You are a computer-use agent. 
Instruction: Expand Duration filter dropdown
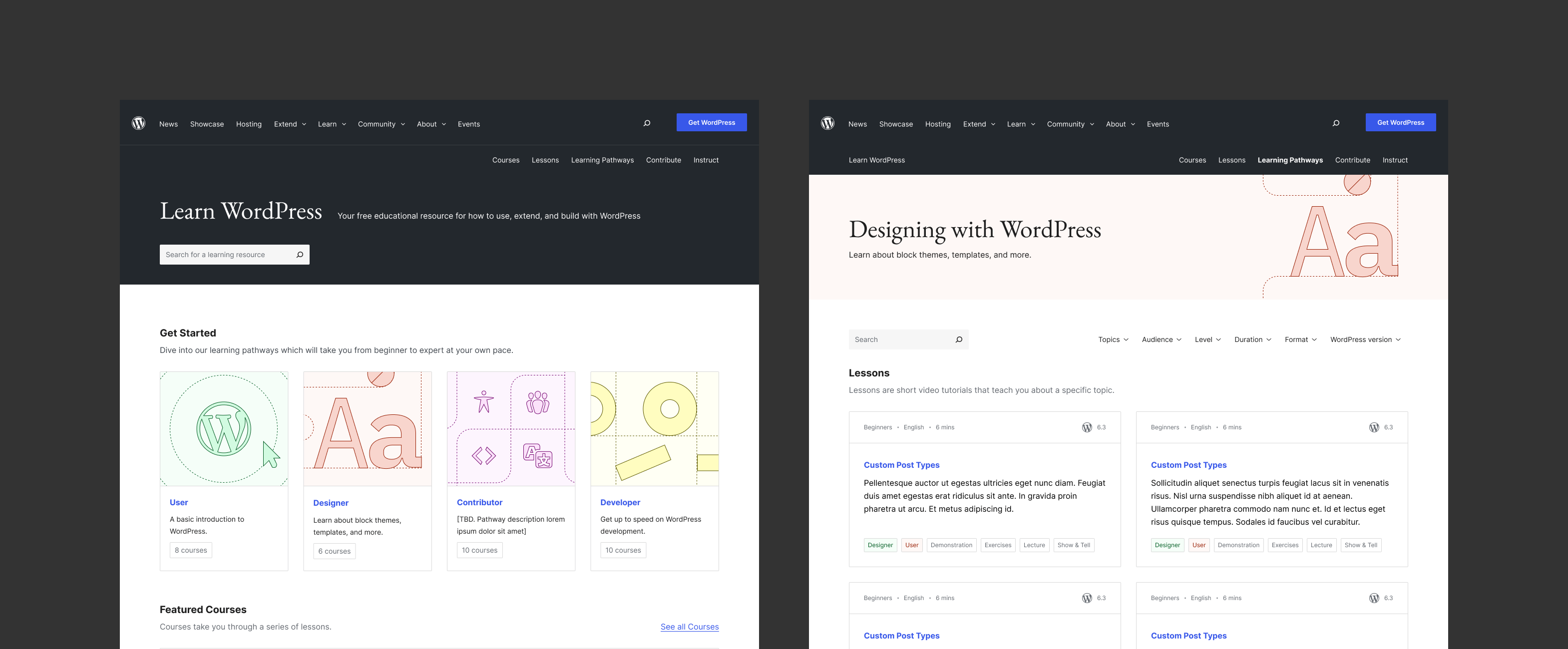click(x=1252, y=339)
